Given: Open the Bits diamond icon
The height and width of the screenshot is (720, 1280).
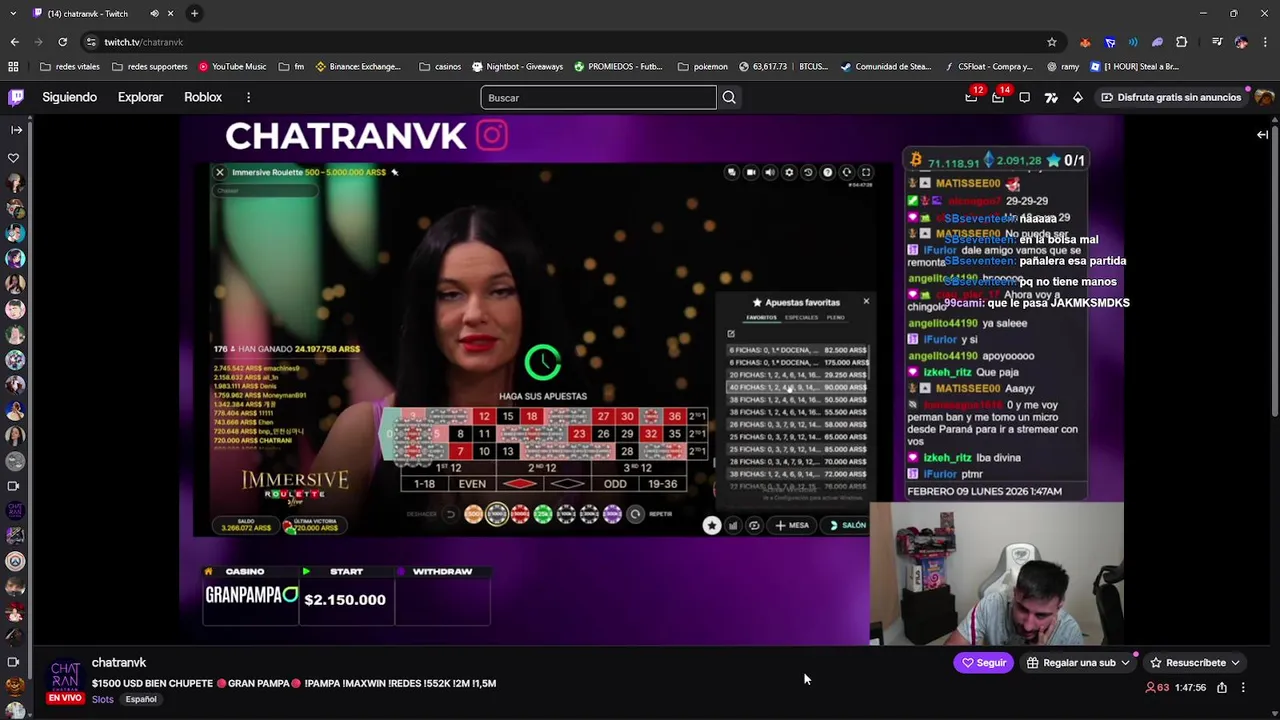Looking at the screenshot, I should pos(1078,98).
